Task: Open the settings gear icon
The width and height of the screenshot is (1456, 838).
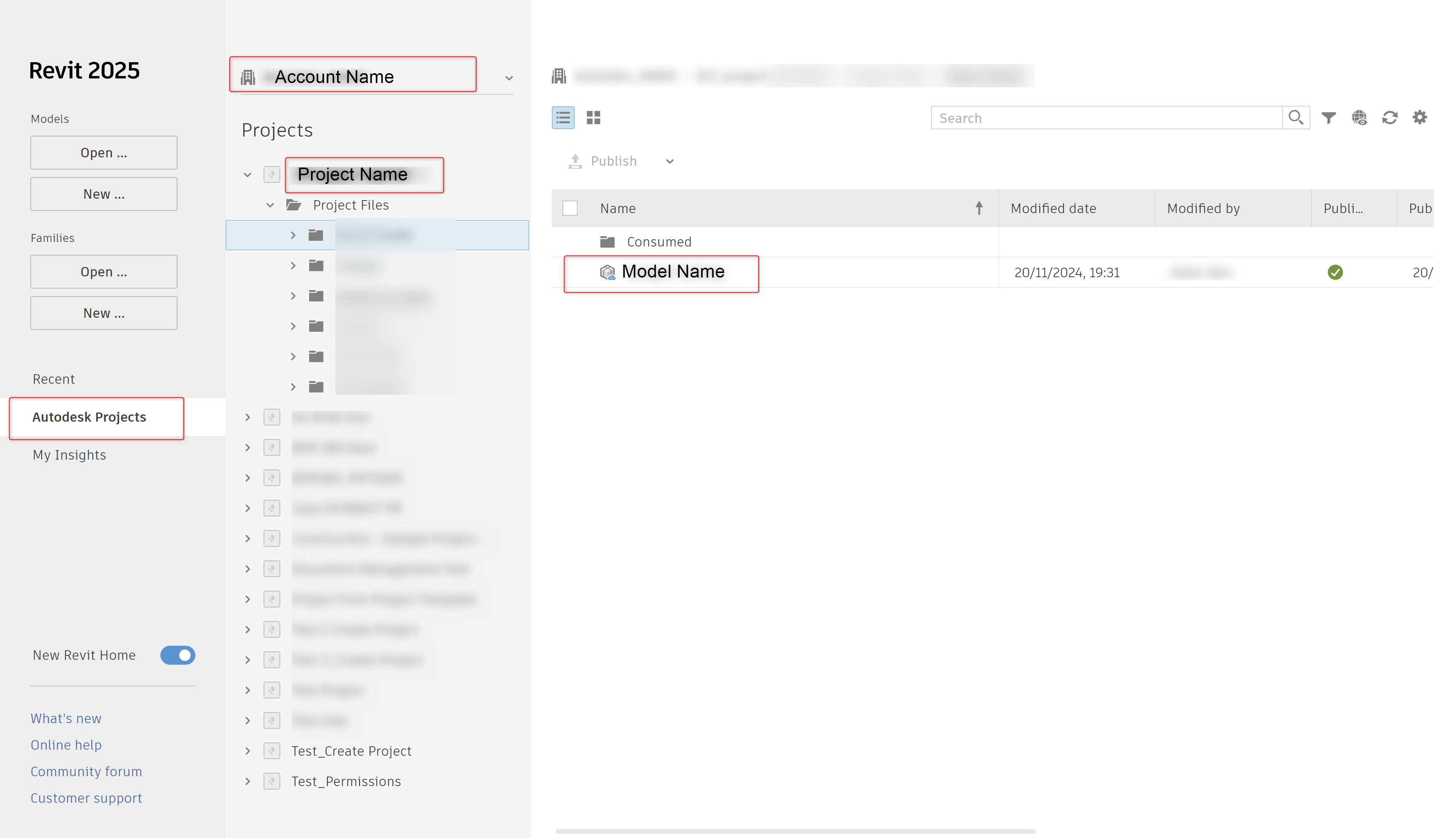Action: (x=1420, y=118)
